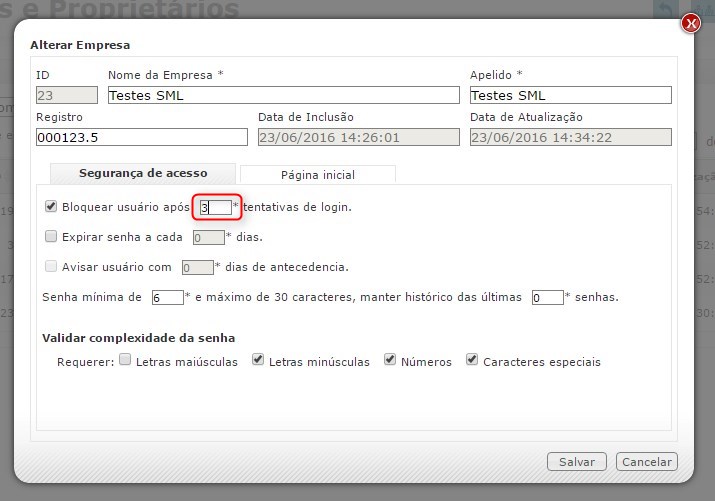Click the login attempts number field
The width and height of the screenshot is (715, 501).
[x=215, y=207]
